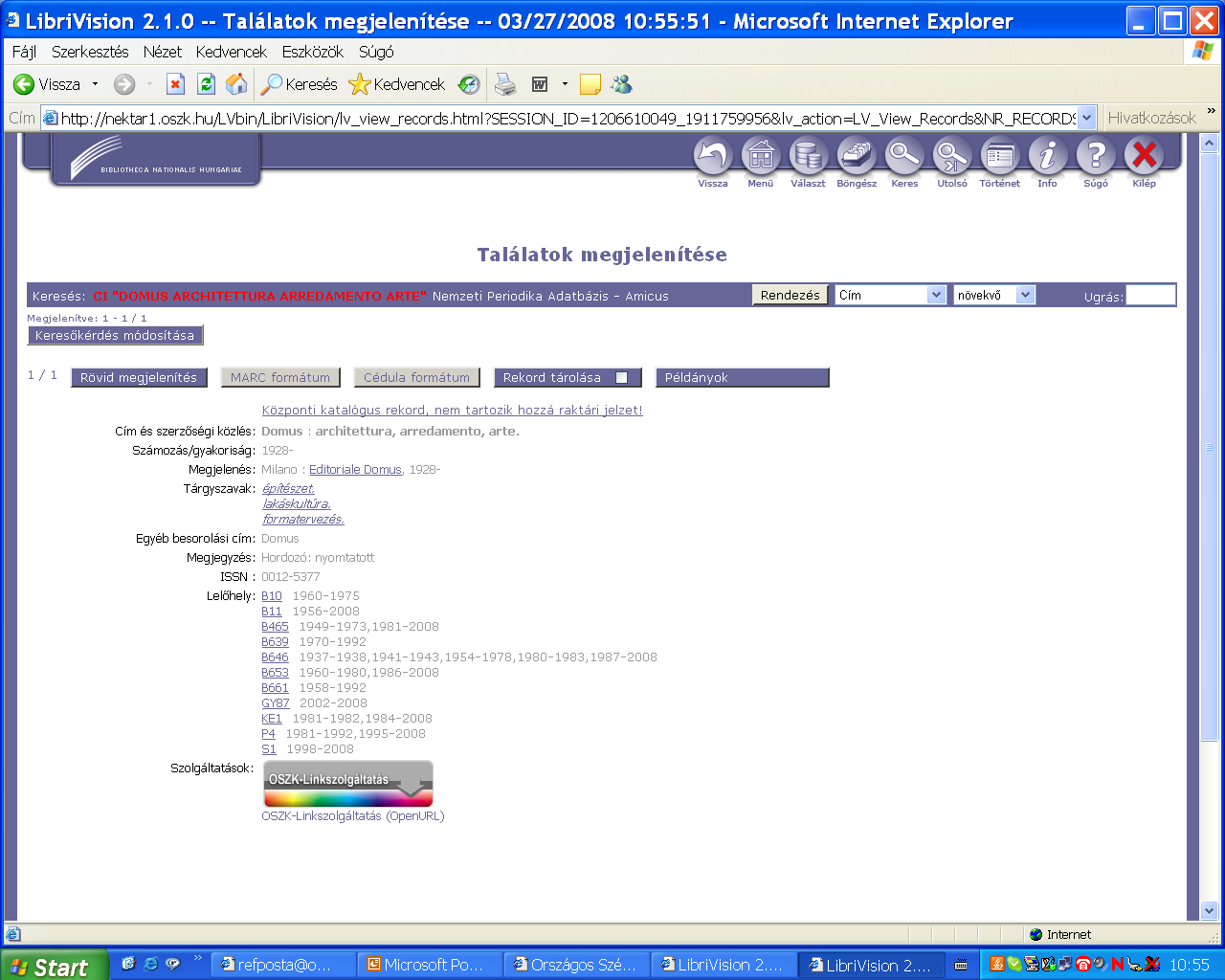Select Rövid megjelenítés view

tap(139, 377)
